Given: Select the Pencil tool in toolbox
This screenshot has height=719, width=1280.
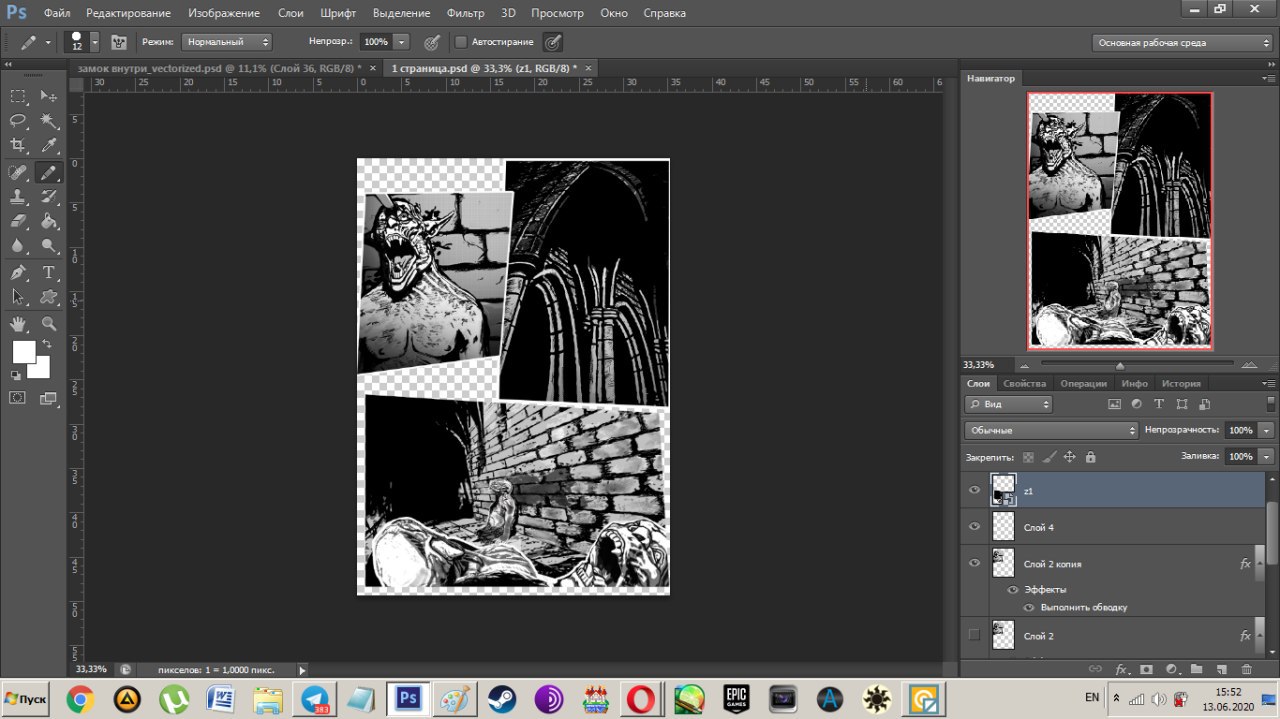Looking at the screenshot, I should pos(48,172).
